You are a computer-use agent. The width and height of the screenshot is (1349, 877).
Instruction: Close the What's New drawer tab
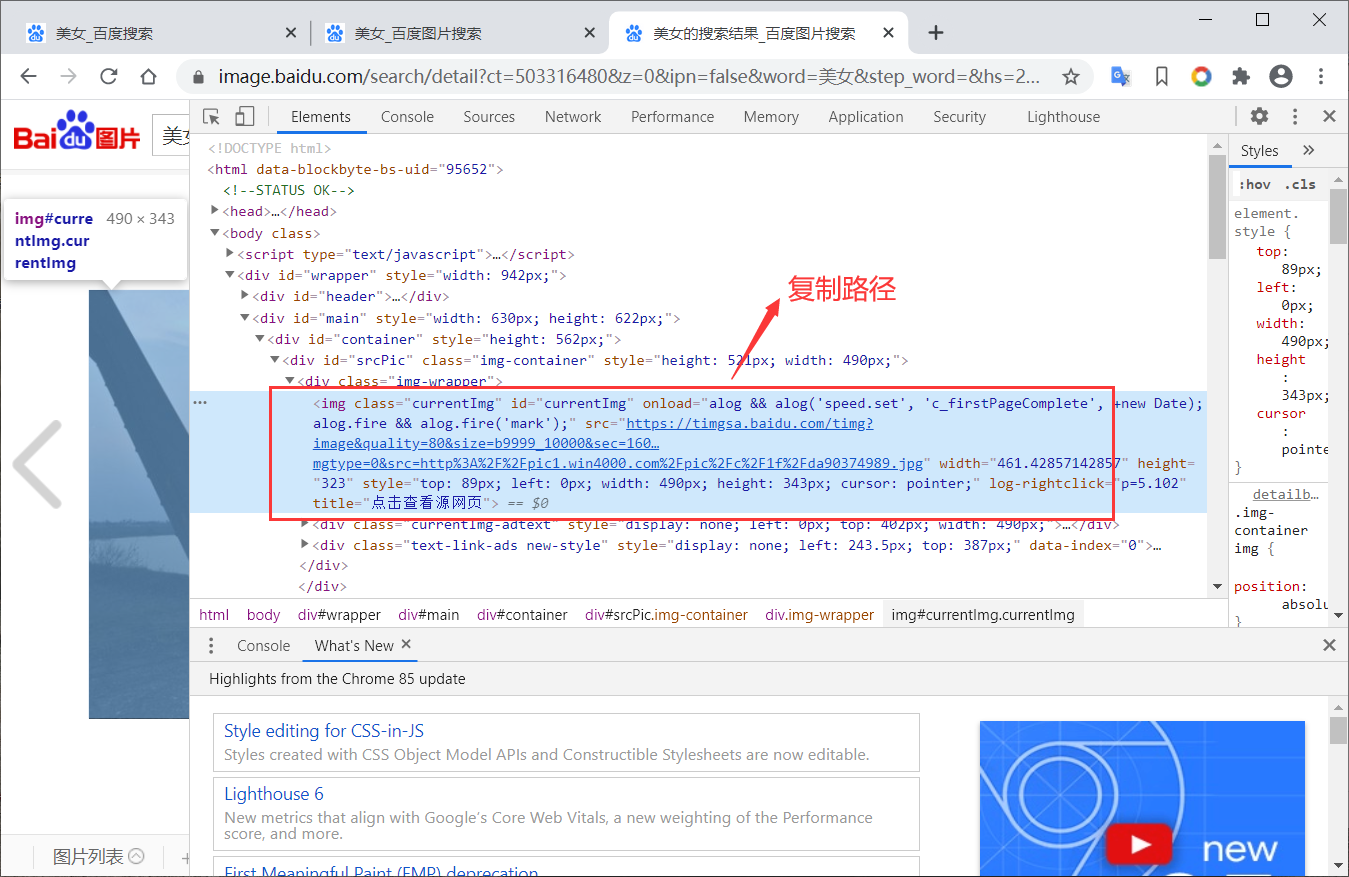click(406, 645)
